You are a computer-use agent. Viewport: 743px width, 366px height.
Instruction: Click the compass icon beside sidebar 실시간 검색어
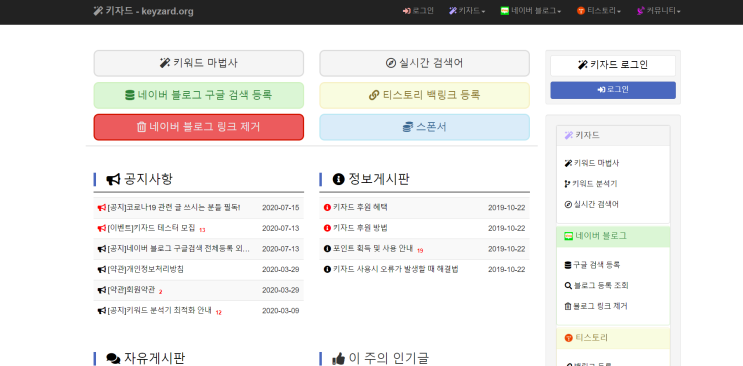click(x=568, y=204)
